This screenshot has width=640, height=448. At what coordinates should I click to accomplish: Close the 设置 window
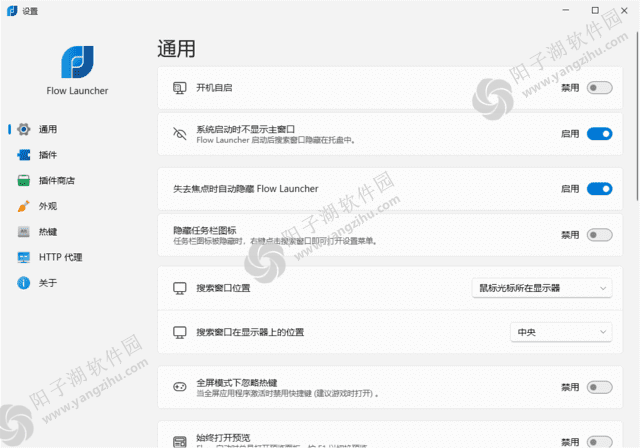pos(624,11)
